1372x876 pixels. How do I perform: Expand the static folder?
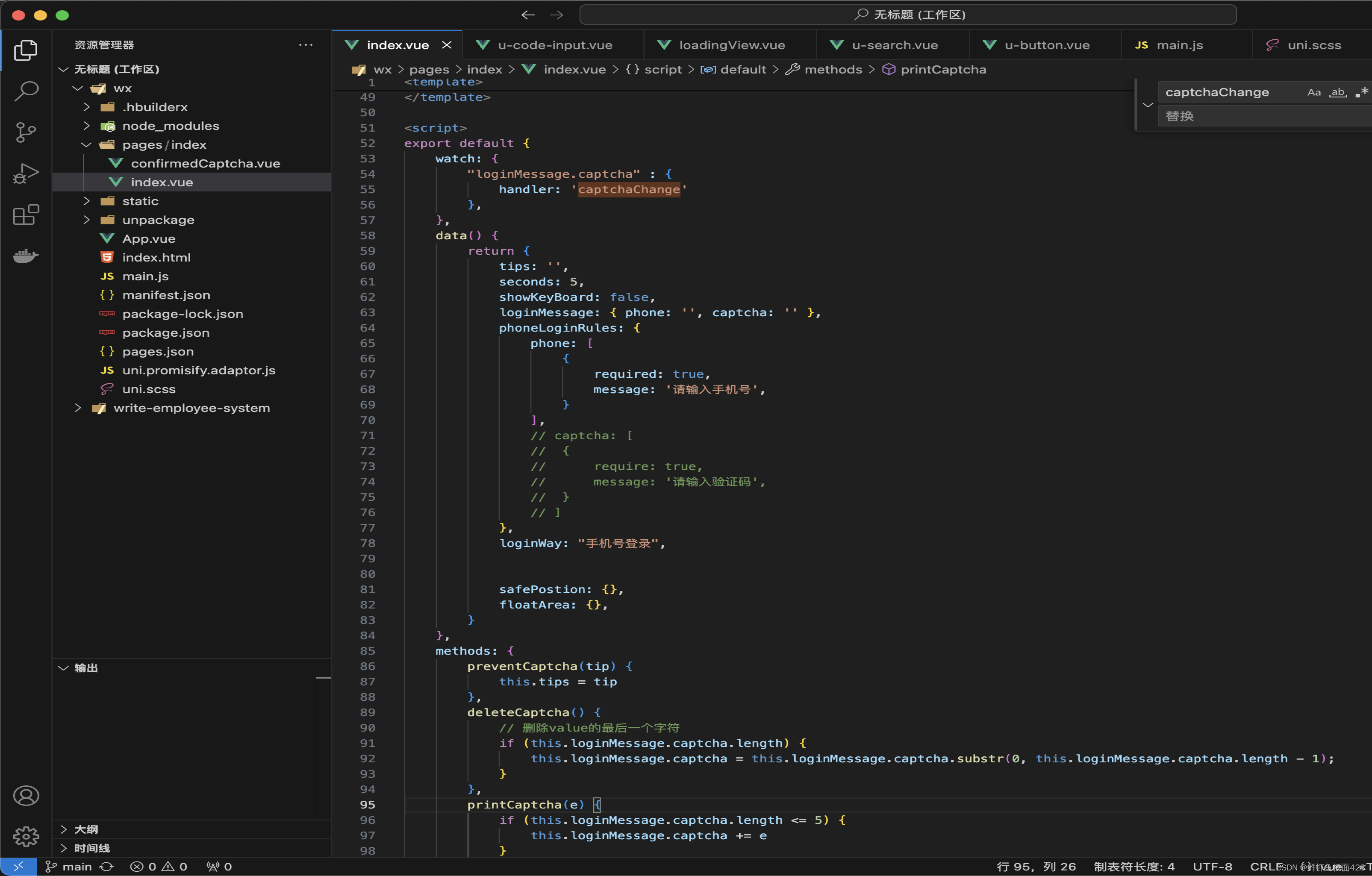click(87, 200)
